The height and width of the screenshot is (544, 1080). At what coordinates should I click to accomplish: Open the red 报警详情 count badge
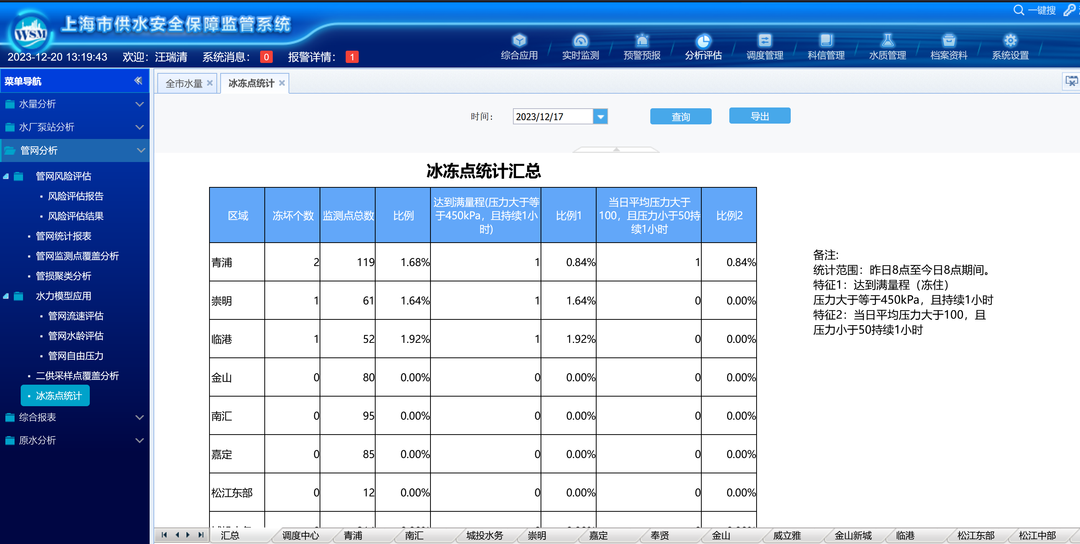pos(352,57)
